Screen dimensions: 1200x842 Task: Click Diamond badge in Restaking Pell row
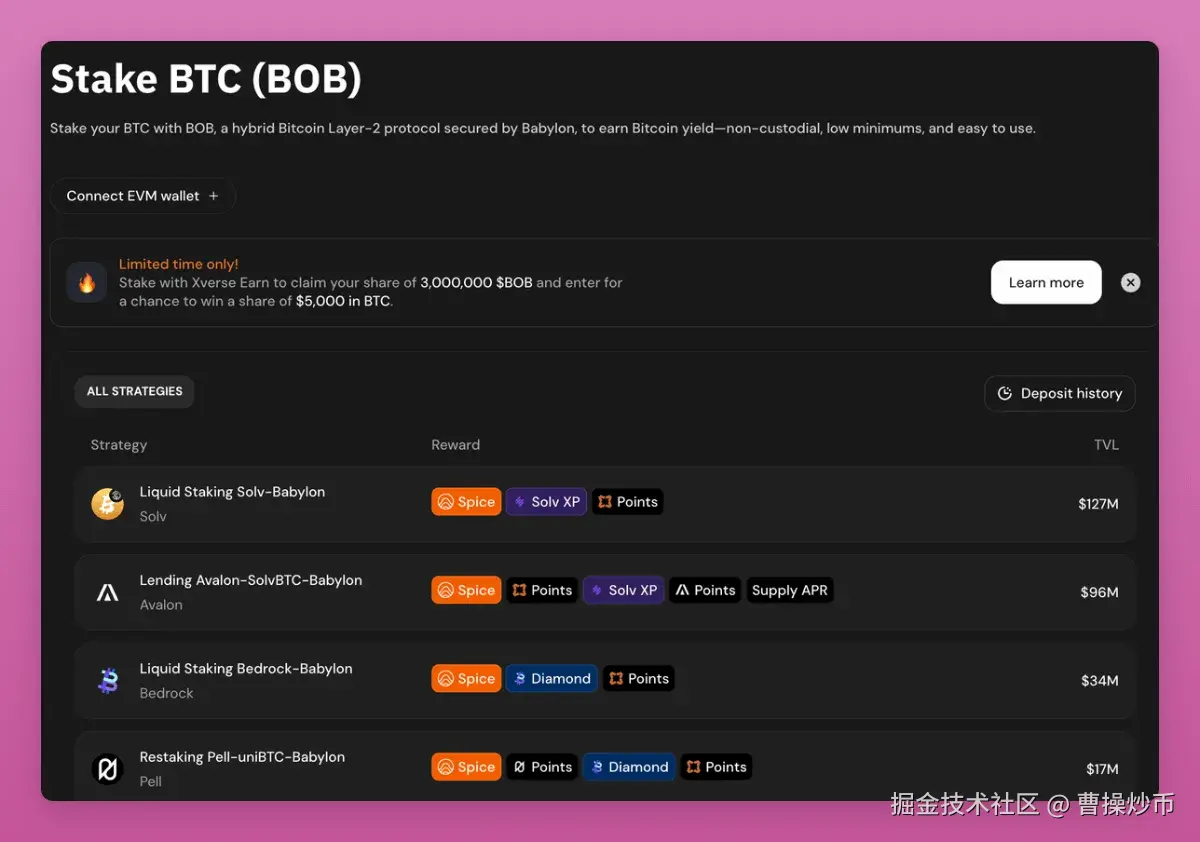point(629,767)
